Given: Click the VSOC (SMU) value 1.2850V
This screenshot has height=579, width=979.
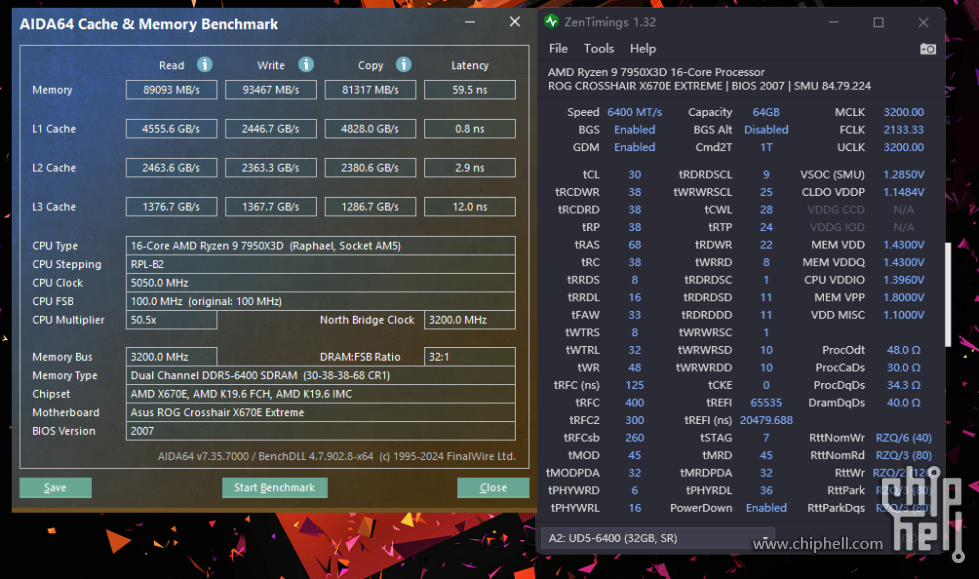Looking at the screenshot, I should point(903,175).
